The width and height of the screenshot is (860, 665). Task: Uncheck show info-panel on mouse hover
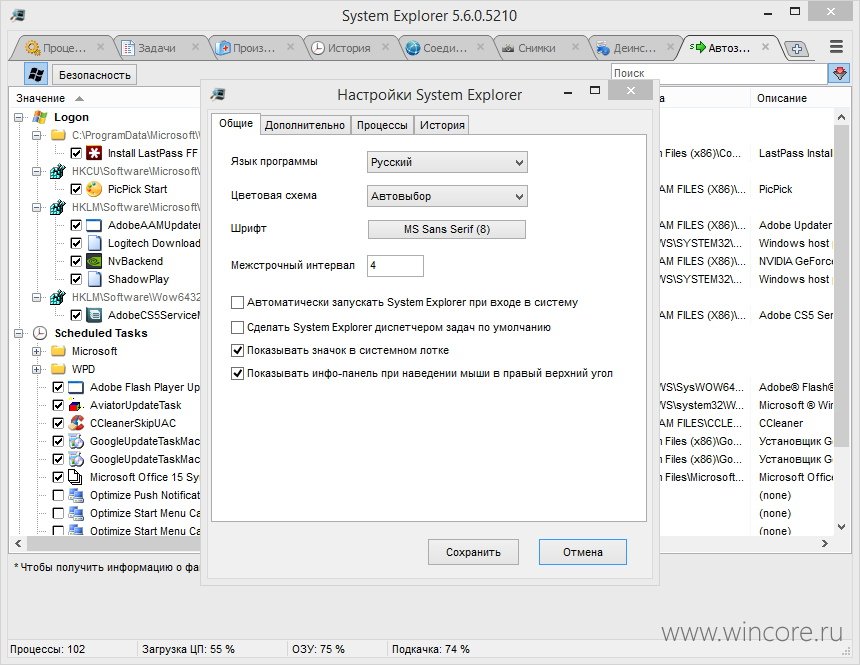(237, 374)
